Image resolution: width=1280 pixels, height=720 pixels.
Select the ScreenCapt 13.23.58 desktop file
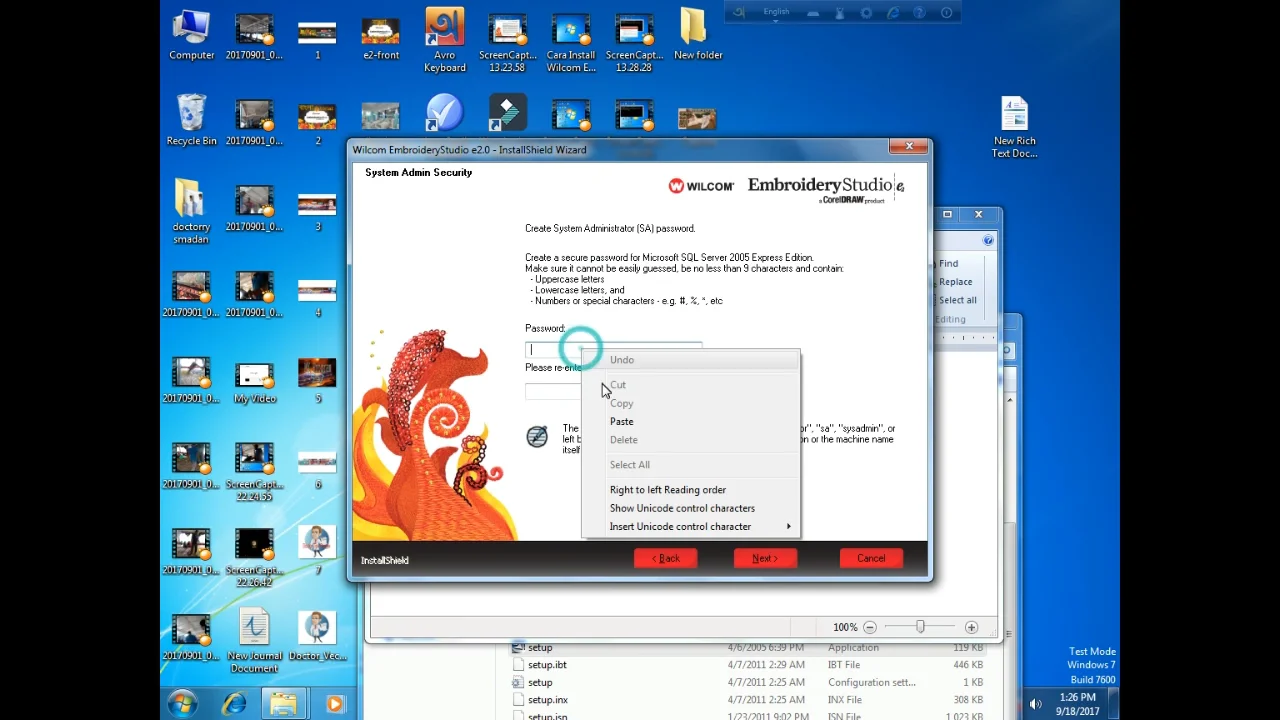click(x=508, y=43)
